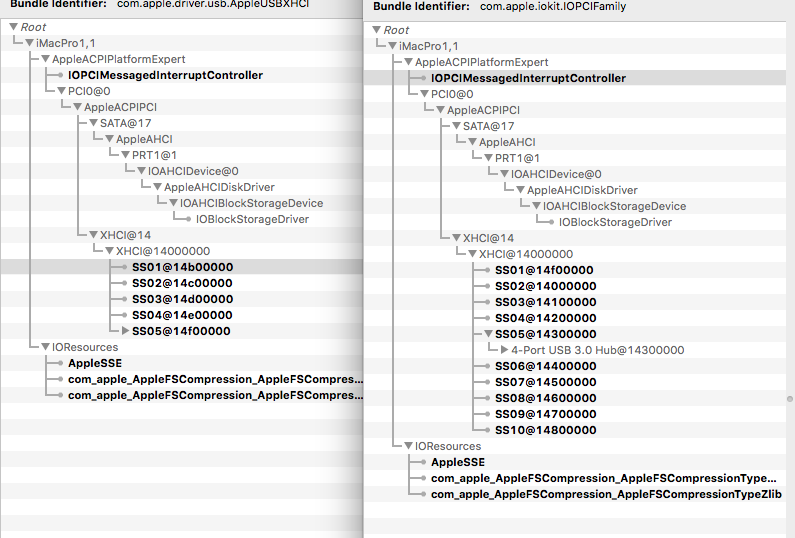The height and width of the screenshot is (538, 795).
Task: Collapse PCI0@0 node in left window
Action: tap(61, 91)
